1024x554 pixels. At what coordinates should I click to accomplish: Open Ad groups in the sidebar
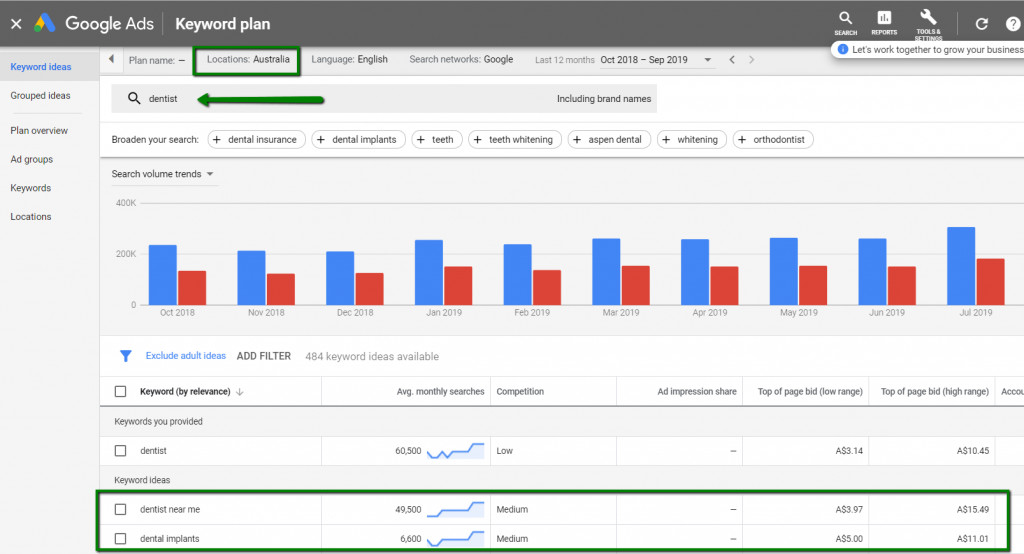pos(31,159)
